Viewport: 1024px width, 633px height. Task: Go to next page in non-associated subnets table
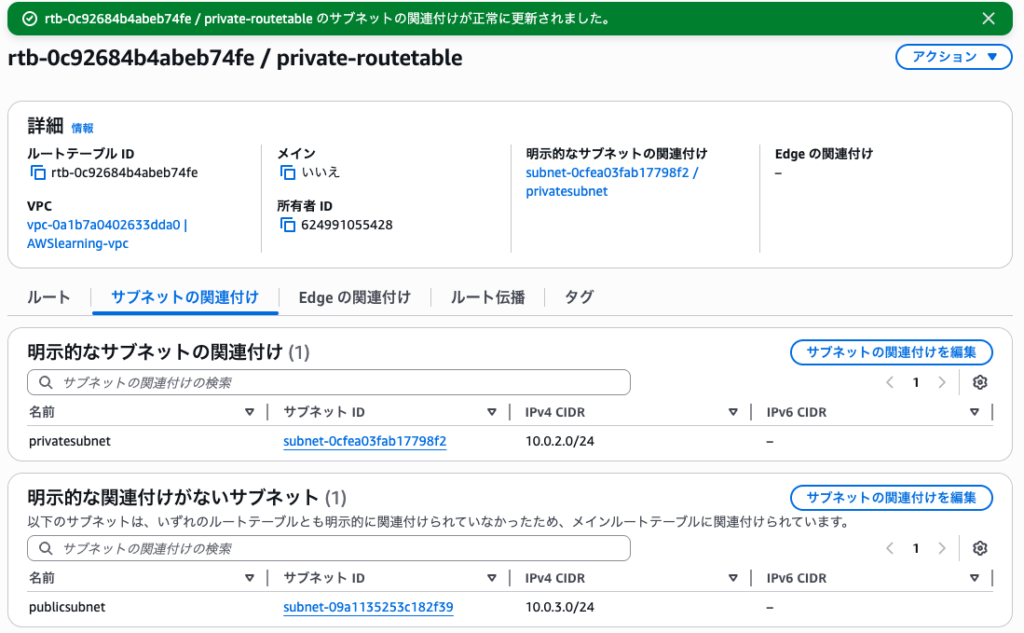tap(941, 548)
